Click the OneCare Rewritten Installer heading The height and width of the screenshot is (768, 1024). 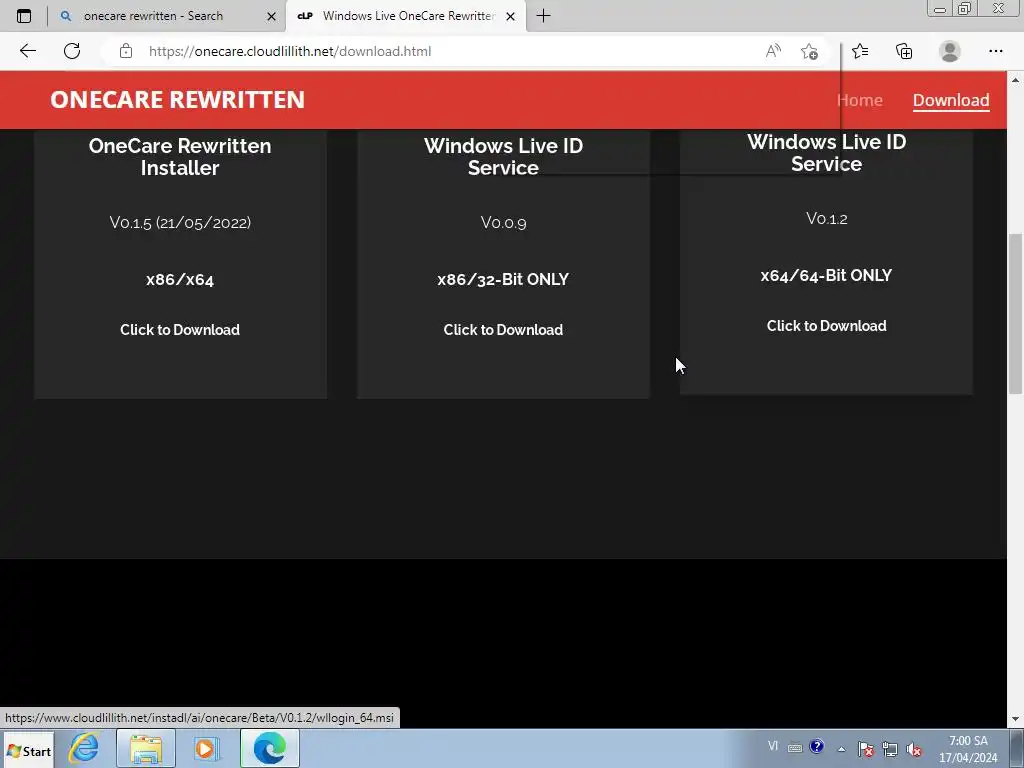(180, 157)
